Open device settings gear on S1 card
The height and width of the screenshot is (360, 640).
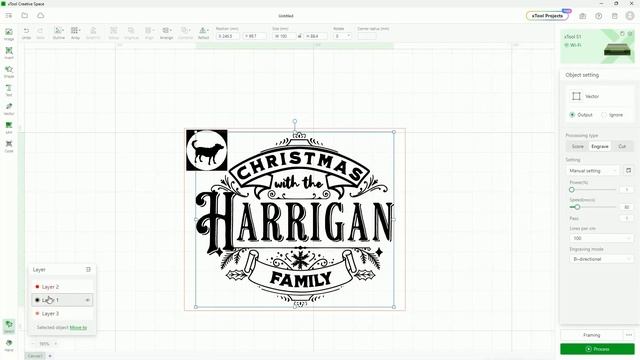(630, 34)
